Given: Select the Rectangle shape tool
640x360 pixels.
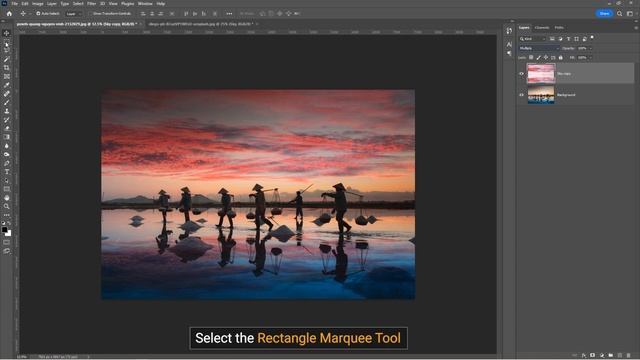Looking at the screenshot, I should pyautogui.click(x=7, y=189).
